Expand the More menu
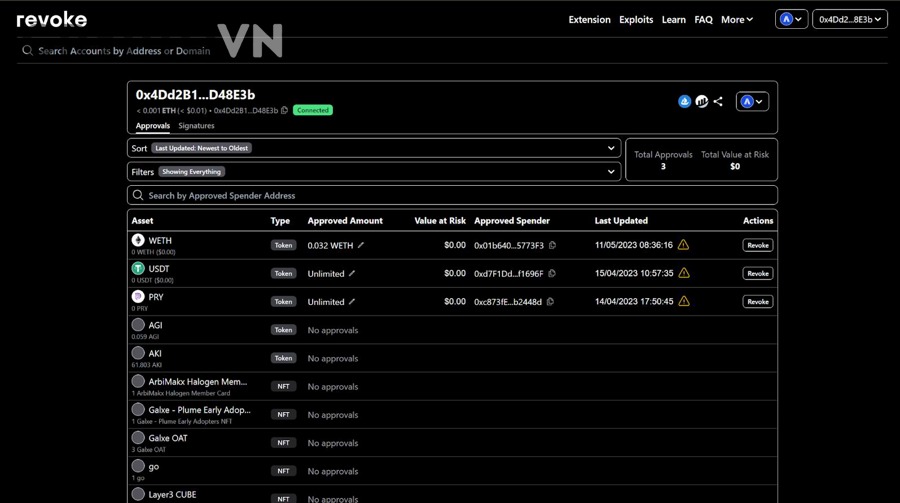 coord(737,20)
